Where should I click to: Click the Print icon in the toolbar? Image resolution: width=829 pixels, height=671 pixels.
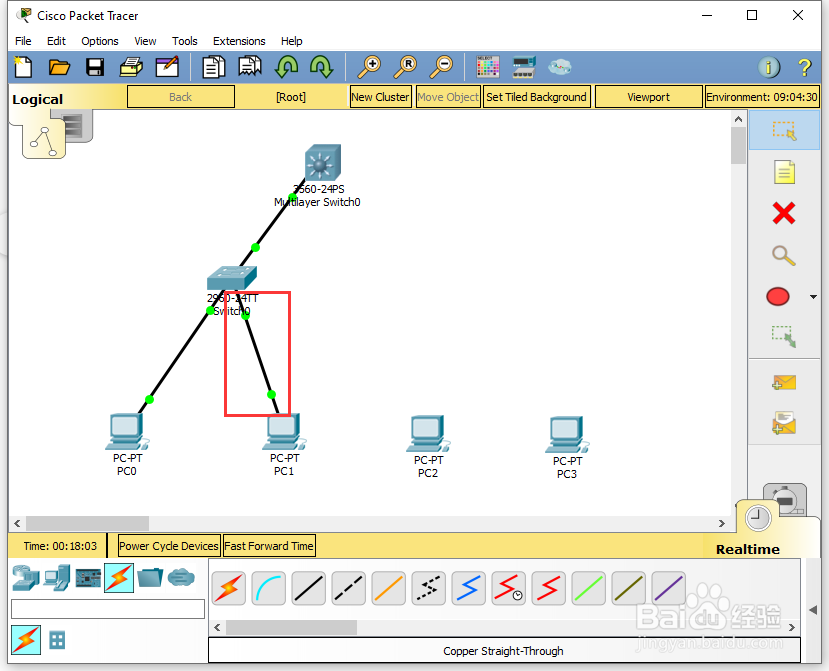point(131,67)
